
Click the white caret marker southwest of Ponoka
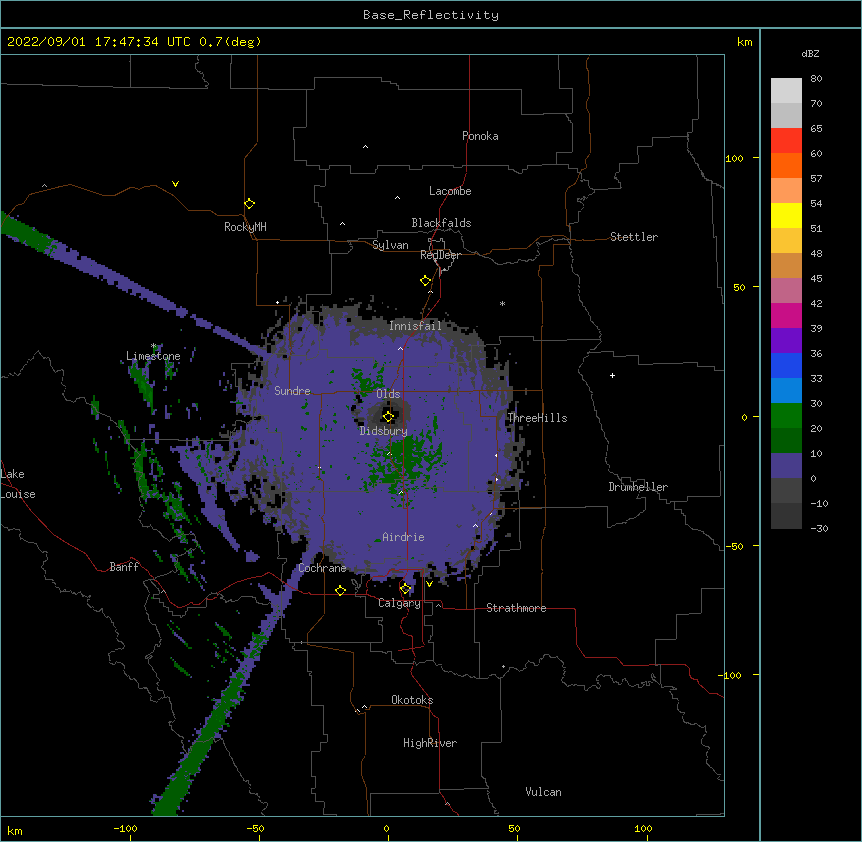click(x=365, y=147)
